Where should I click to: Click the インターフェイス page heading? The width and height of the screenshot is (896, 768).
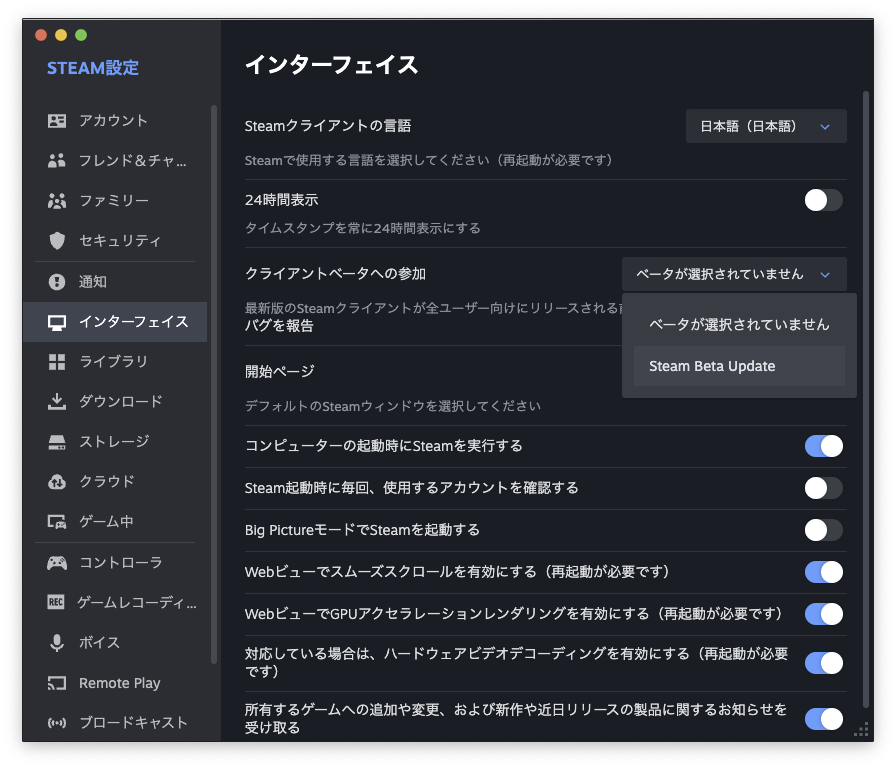coord(331,65)
